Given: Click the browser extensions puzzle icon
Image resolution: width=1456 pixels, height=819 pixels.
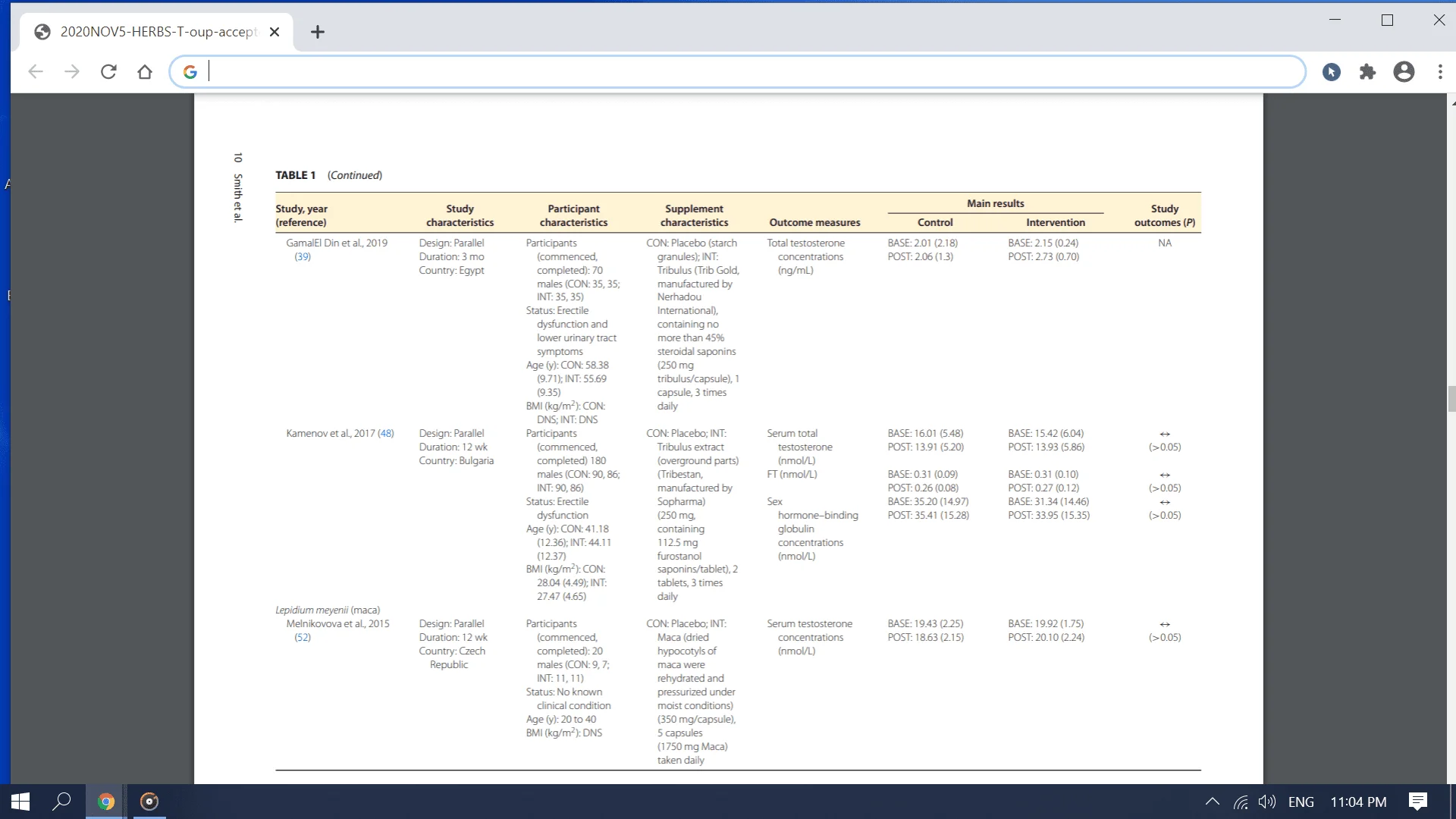Looking at the screenshot, I should 1368,71.
